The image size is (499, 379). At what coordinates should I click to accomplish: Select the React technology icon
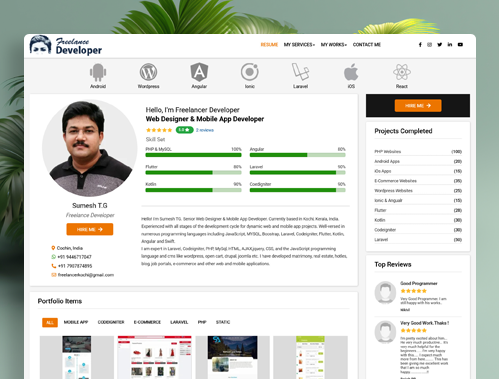[x=402, y=72]
